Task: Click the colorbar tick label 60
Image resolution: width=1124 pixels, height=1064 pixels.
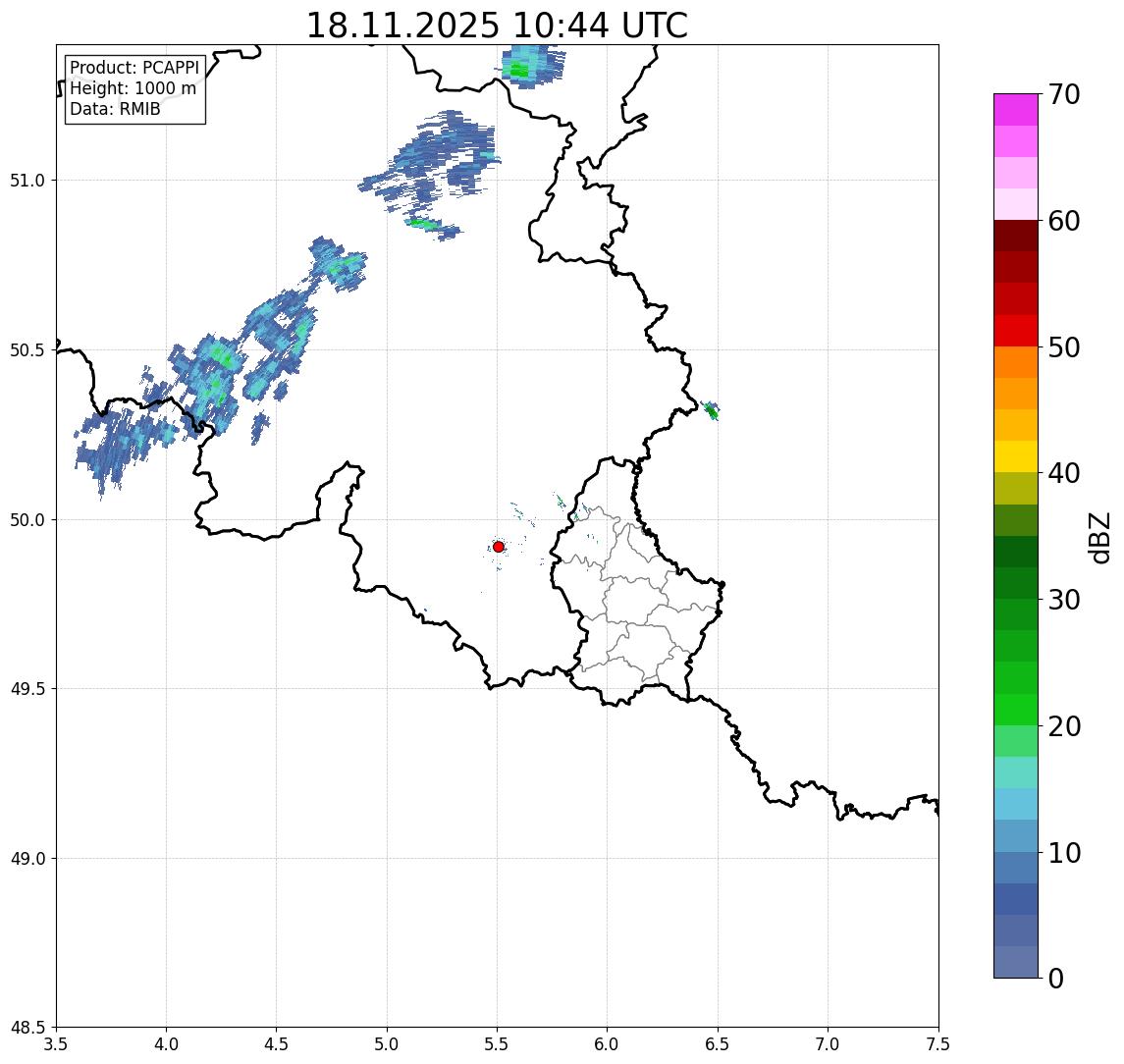Action: [x=1064, y=222]
